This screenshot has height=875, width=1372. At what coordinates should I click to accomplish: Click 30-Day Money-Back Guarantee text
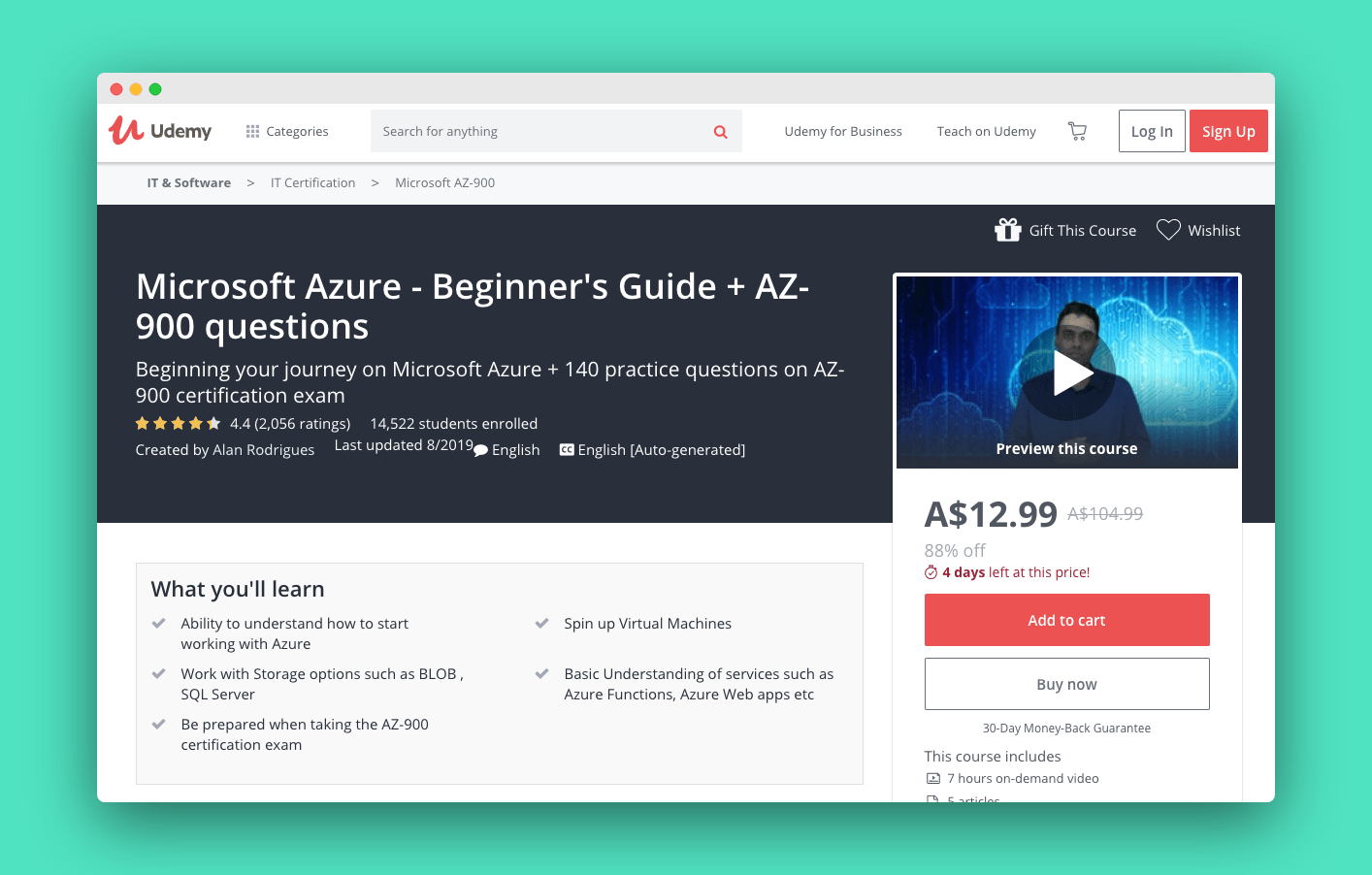(1066, 729)
